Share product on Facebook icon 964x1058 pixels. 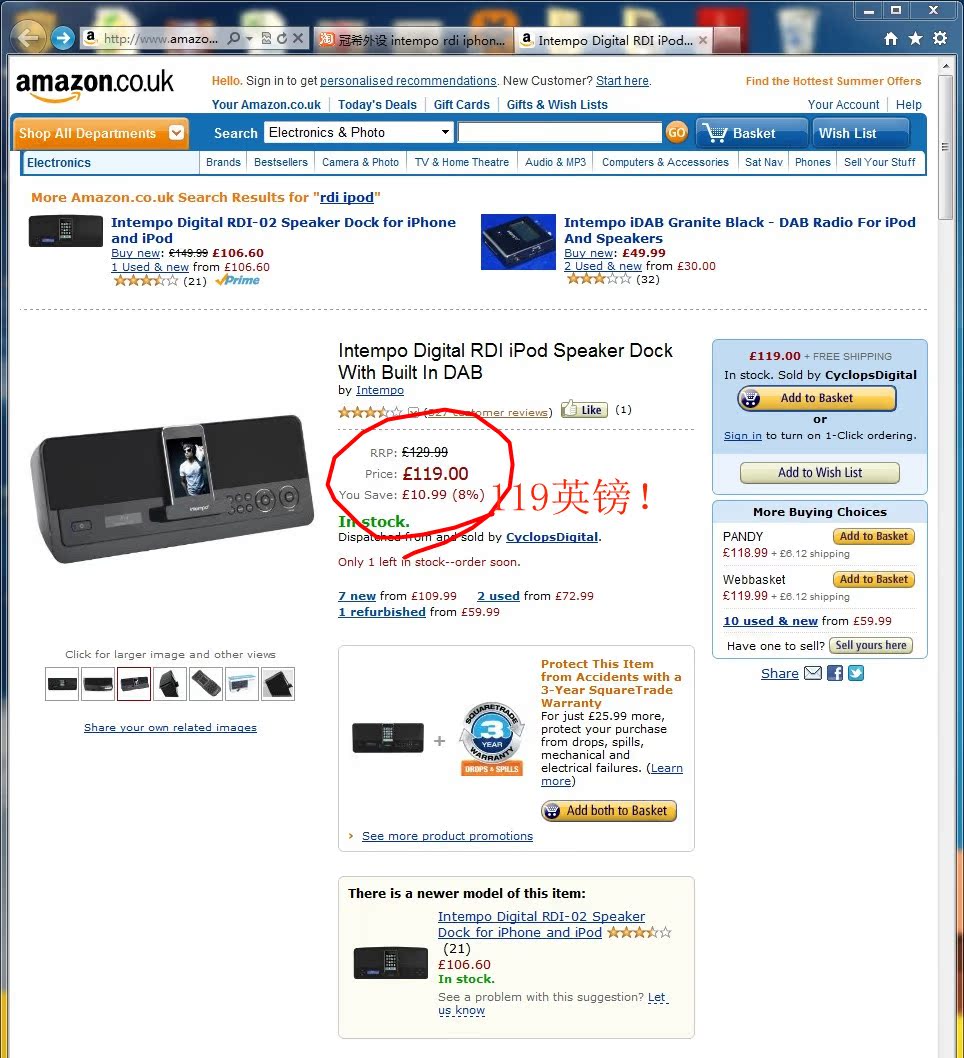click(834, 673)
